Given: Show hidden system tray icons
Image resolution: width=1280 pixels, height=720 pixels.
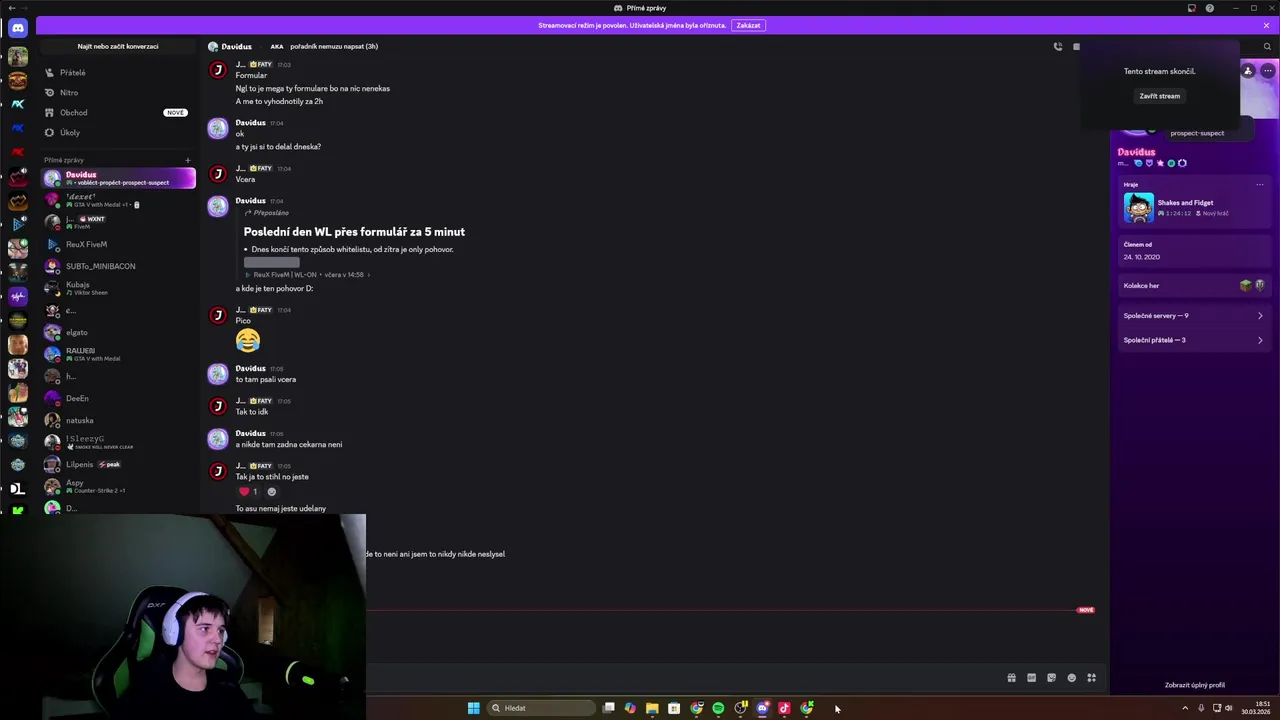Looking at the screenshot, I should click(1185, 708).
